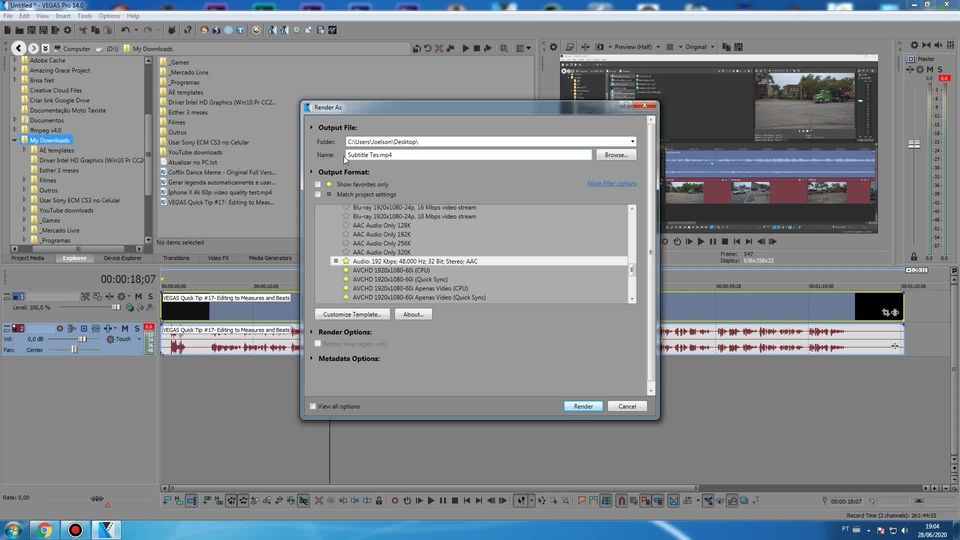
Task: Click Customize Template button
Action: (352, 314)
